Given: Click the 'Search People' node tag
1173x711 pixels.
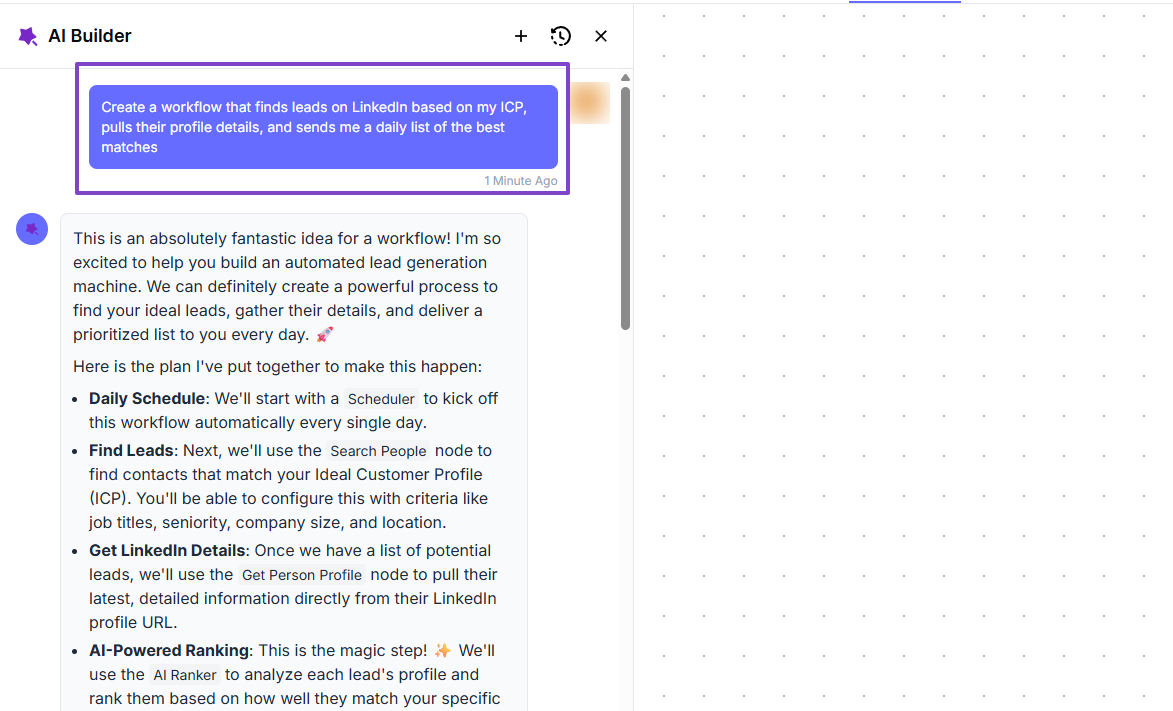Looking at the screenshot, I should (x=379, y=451).
